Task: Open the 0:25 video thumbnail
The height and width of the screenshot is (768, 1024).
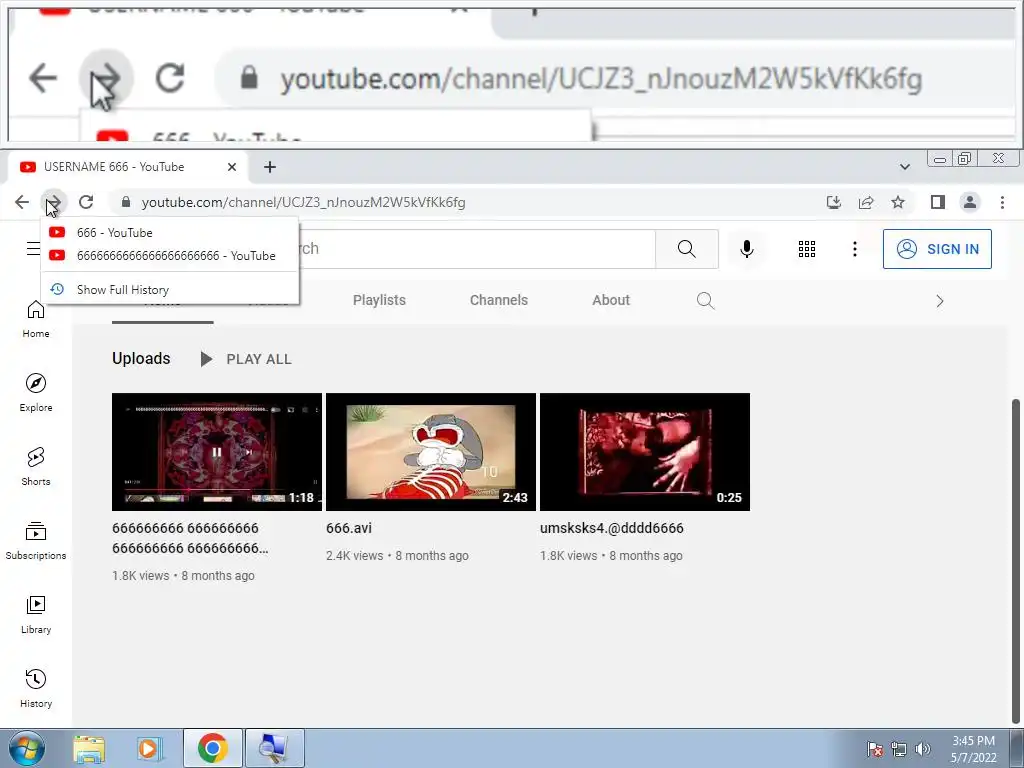Action: (645, 452)
